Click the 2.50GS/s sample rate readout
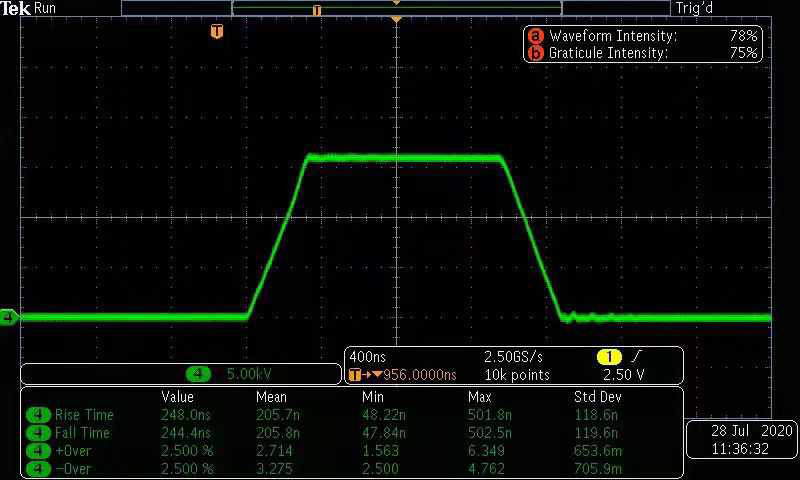The height and width of the screenshot is (480, 800). coord(513,357)
